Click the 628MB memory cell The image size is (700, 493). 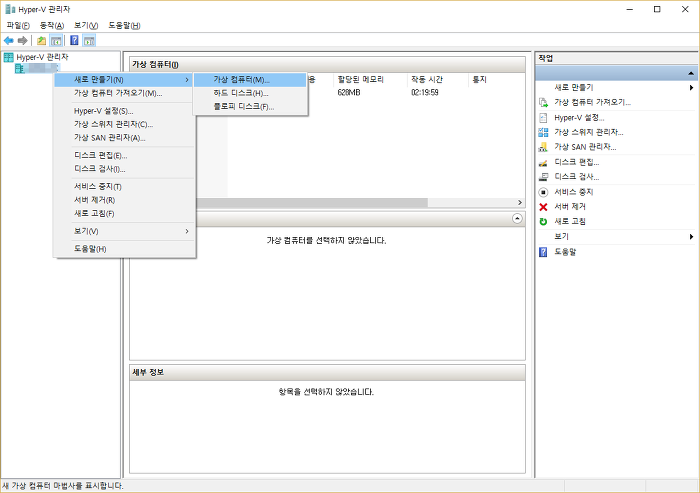[x=349, y=92]
